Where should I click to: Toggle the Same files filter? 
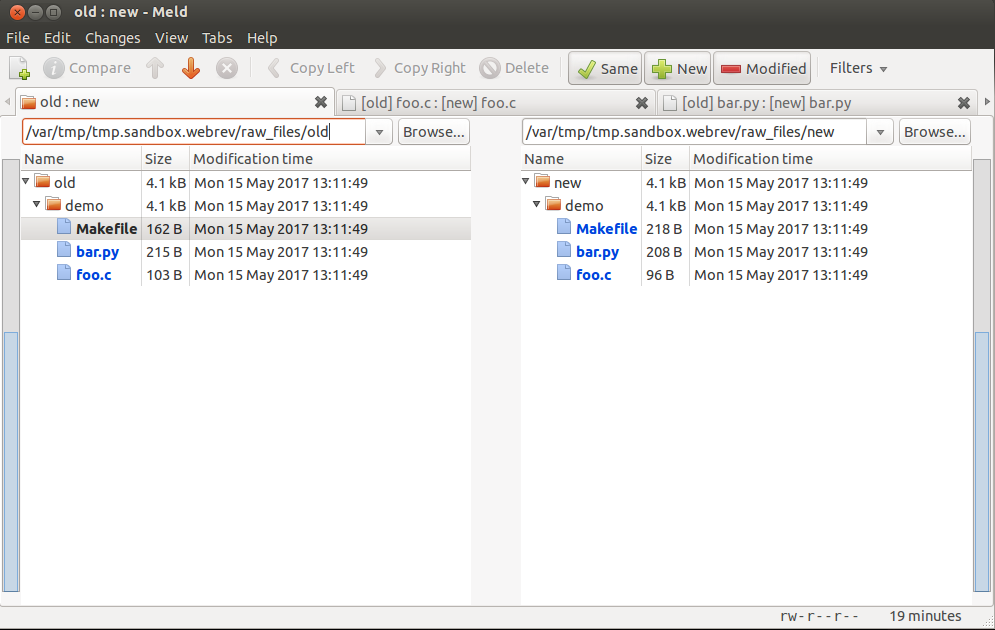pos(605,69)
